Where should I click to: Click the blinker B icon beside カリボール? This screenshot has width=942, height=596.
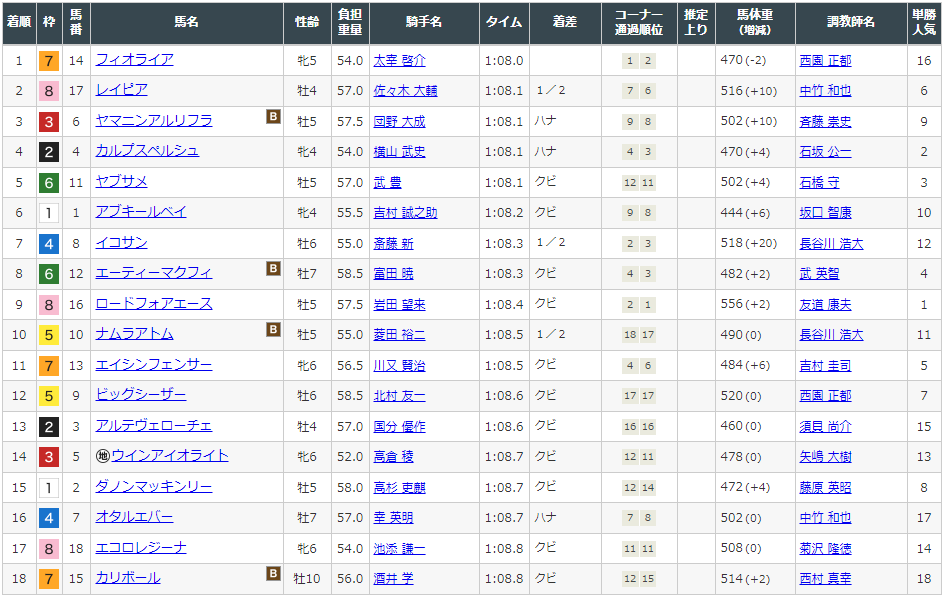tap(273, 574)
